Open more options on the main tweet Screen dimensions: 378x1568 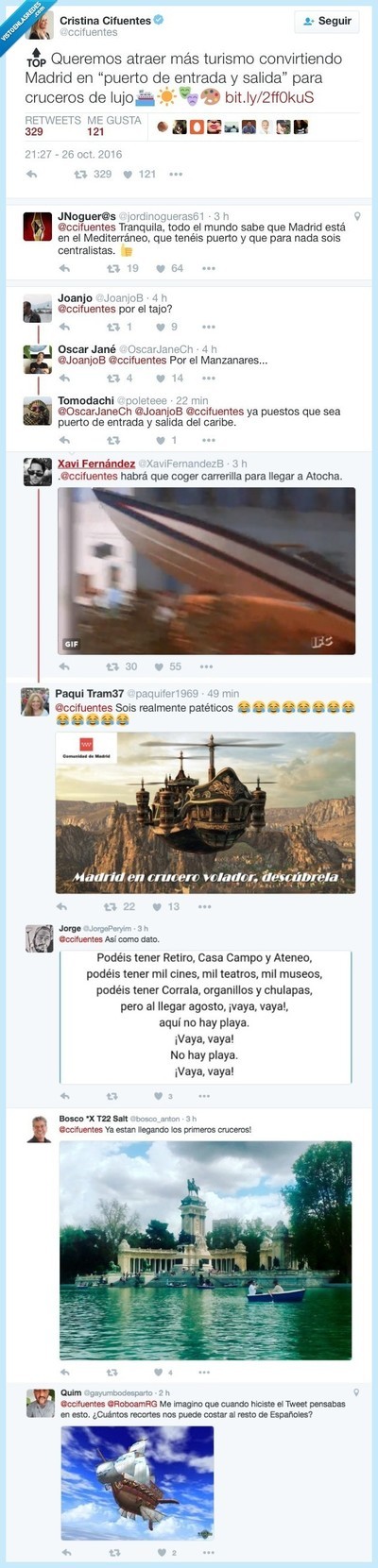(176, 174)
